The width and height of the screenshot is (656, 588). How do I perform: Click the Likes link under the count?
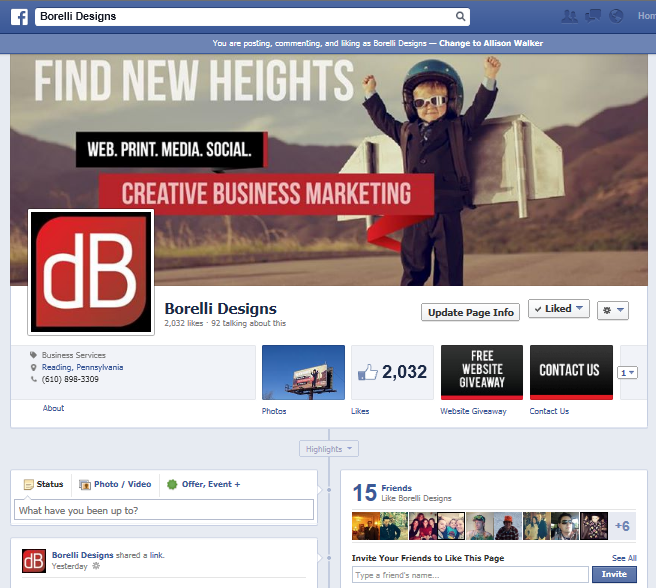pyautogui.click(x=360, y=411)
